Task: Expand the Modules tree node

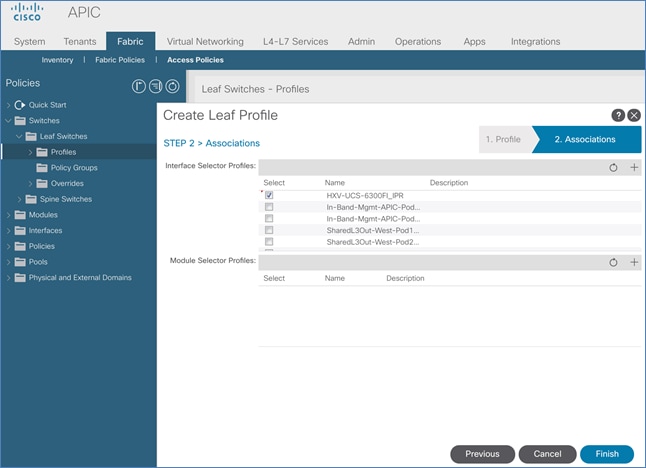Action: point(8,215)
